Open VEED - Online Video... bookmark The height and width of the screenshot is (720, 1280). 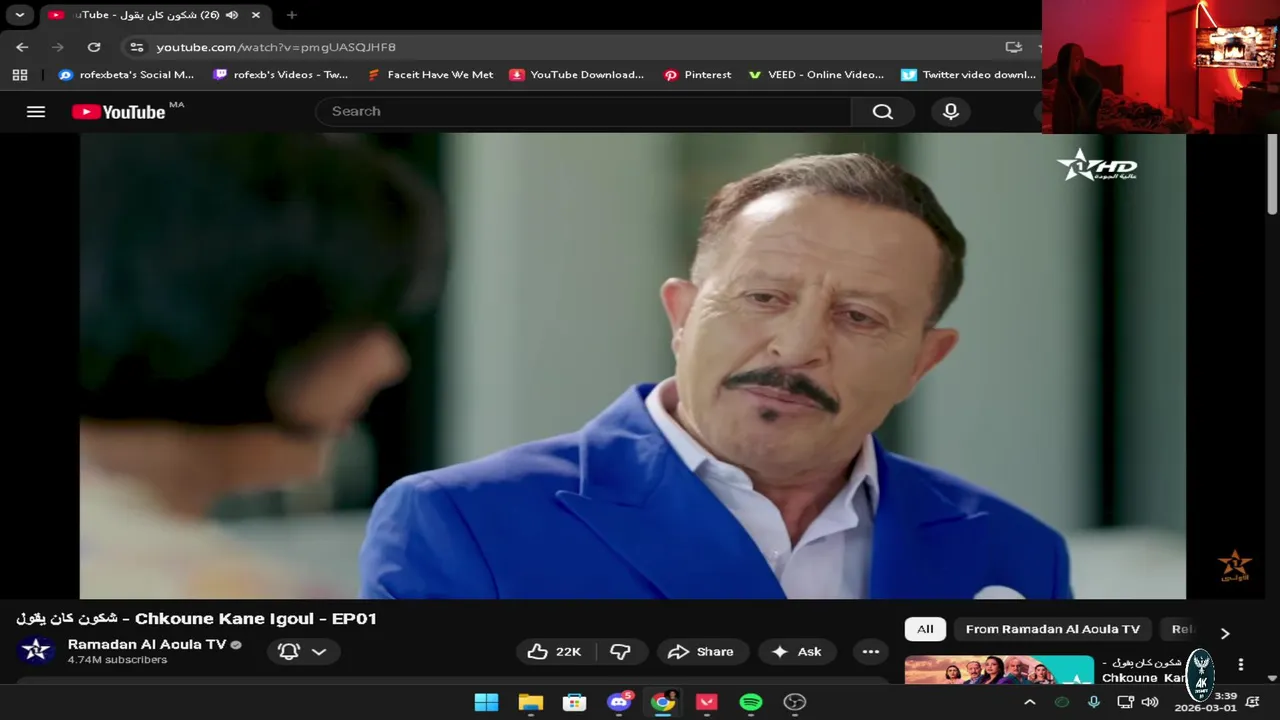point(816,75)
